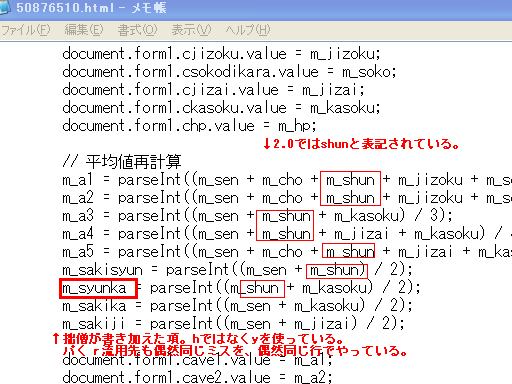Image resolution: width=512 pixels, height=384 pixels.
Task: Open the ヘルプ(H) menu
Action: (x=248, y=30)
